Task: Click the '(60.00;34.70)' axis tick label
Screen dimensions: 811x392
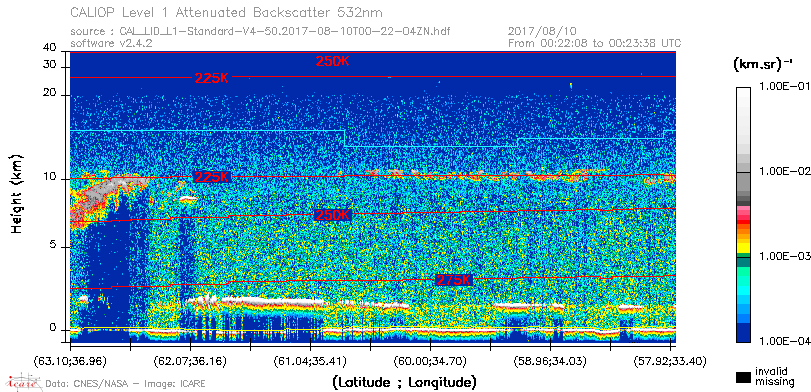Action: pos(430,360)
